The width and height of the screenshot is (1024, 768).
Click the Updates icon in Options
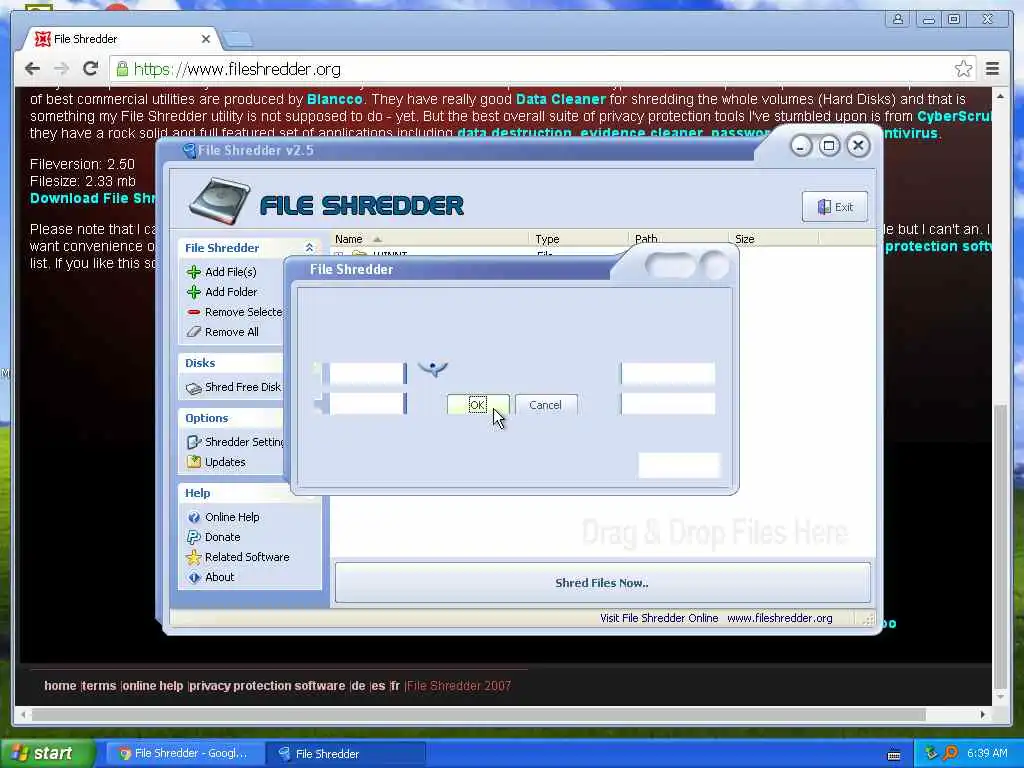[x=193, y=462]
